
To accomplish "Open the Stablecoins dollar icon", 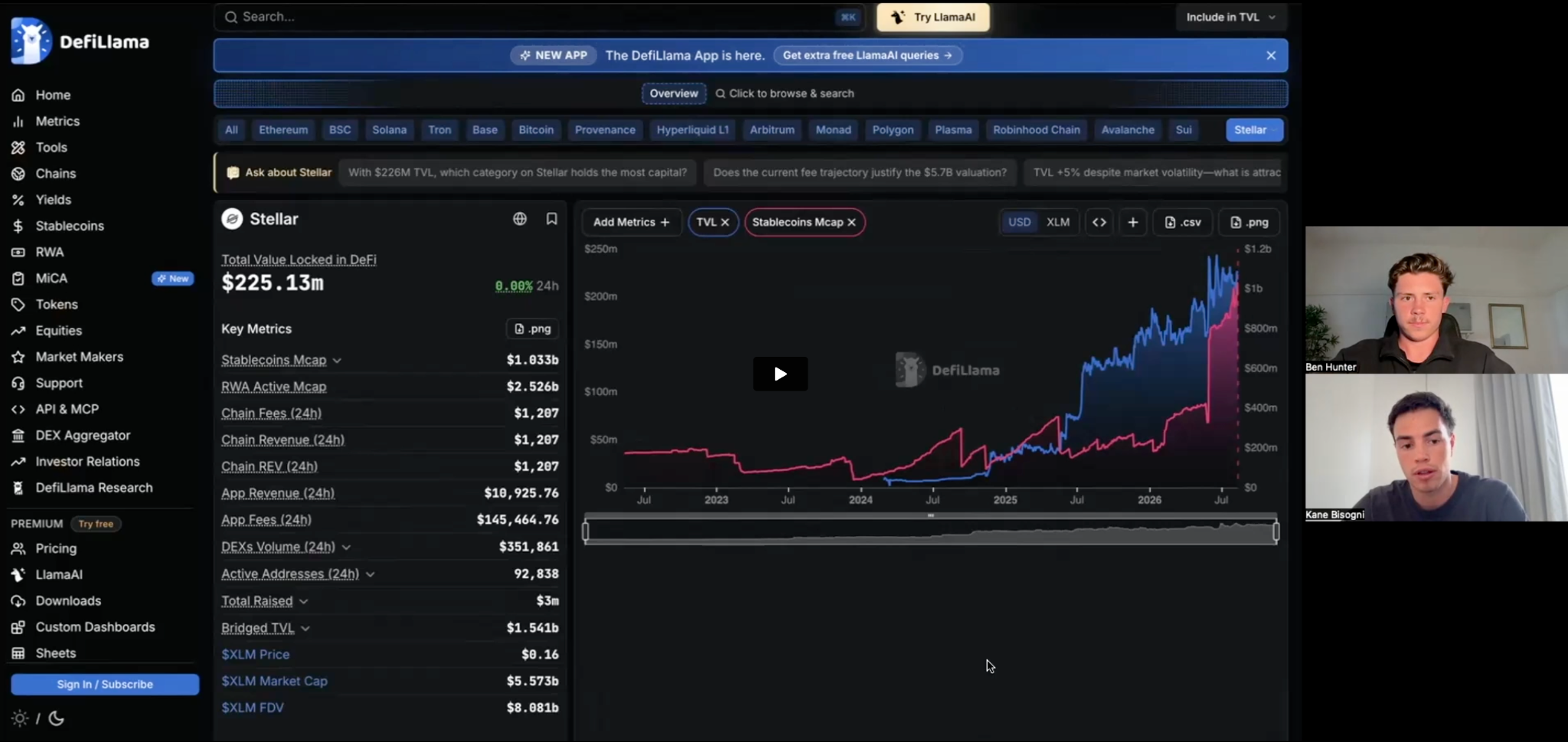I will coord(18,226).
